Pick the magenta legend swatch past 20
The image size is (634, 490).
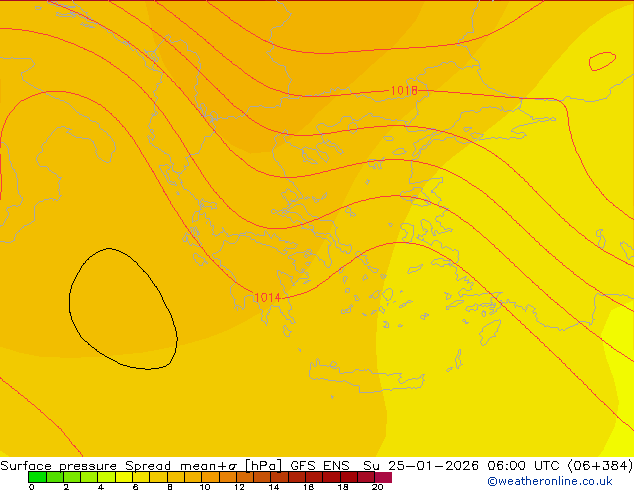tap(383, 477)
